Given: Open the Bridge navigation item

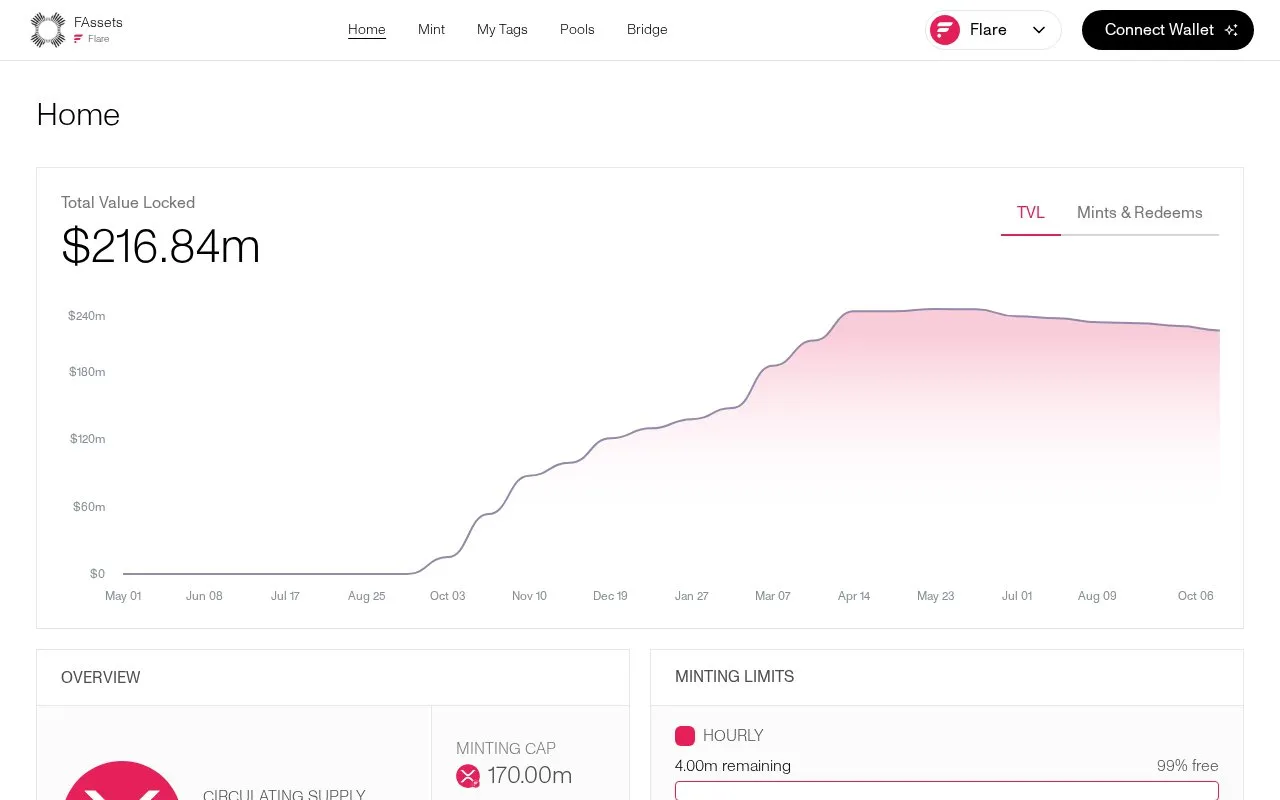Looking at the screenshot, I should [647, 30].
